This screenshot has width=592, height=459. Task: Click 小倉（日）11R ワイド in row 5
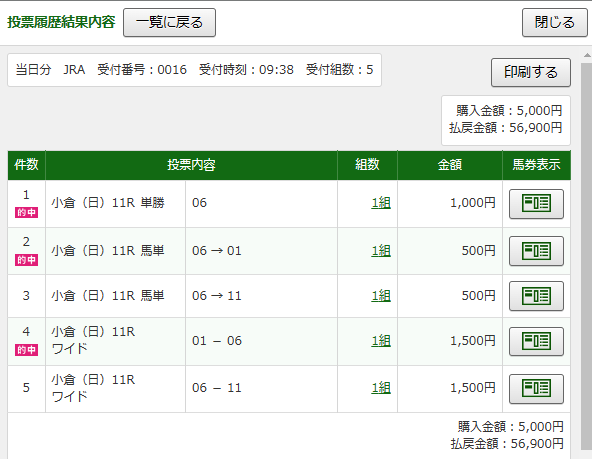click(93, 388)
